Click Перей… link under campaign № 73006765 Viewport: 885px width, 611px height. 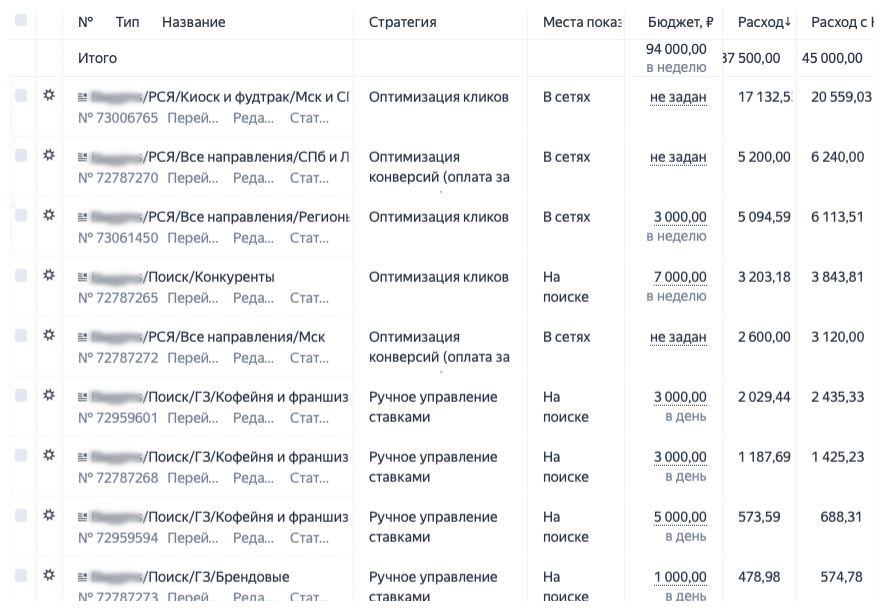click(x=193, y=118)
